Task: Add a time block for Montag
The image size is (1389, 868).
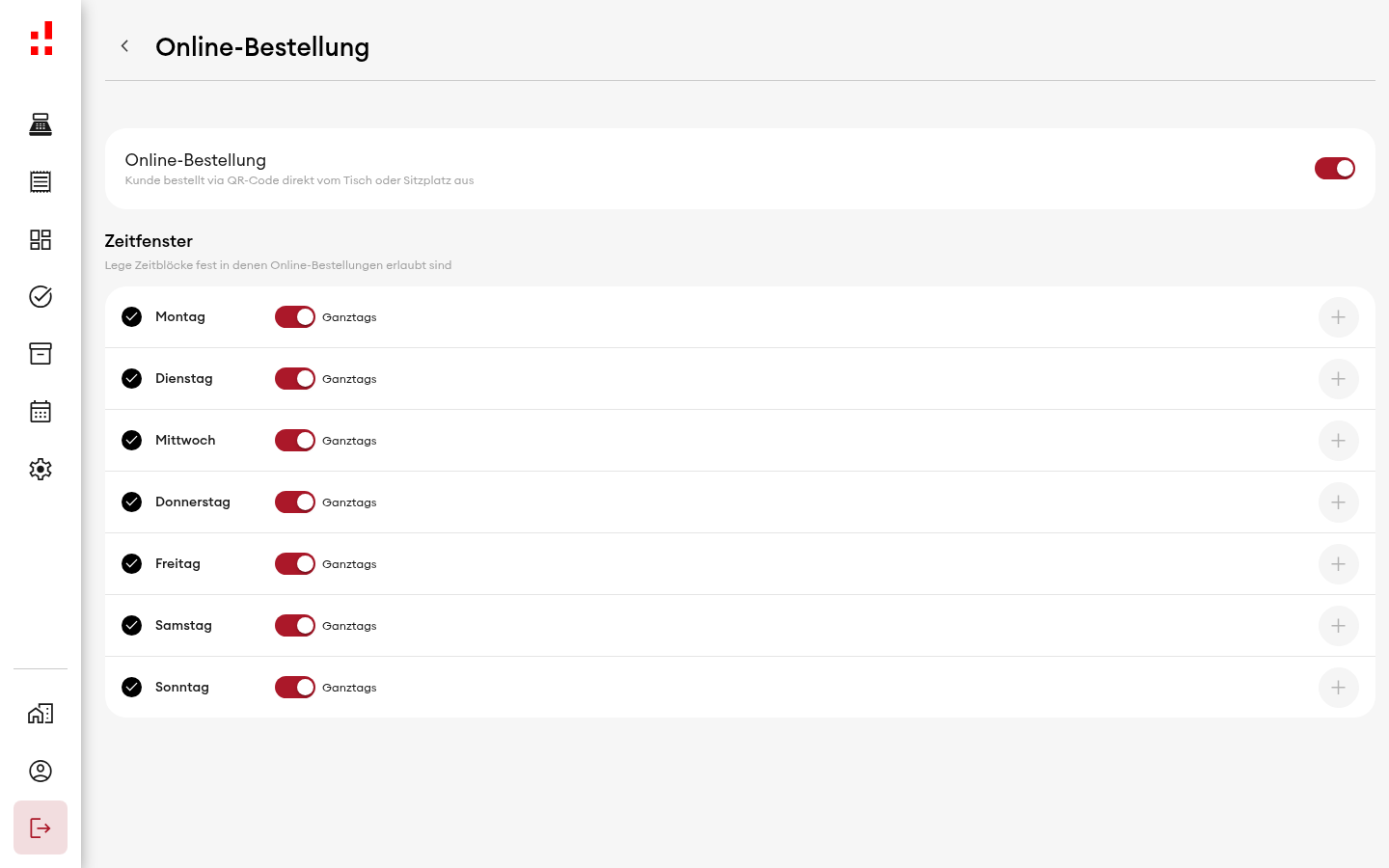Action: click(1339, 317)
